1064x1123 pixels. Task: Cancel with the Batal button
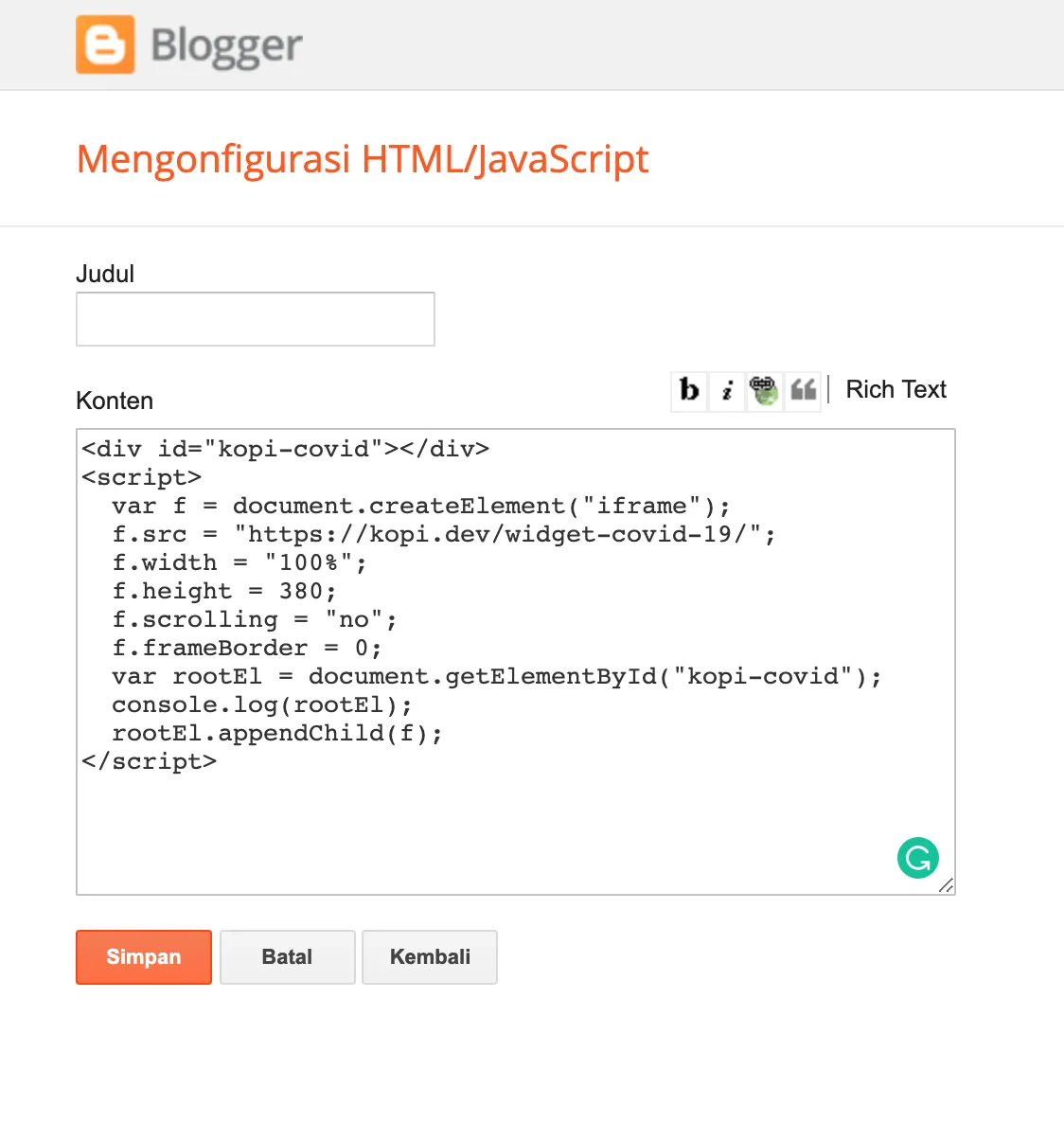(287, 957)
